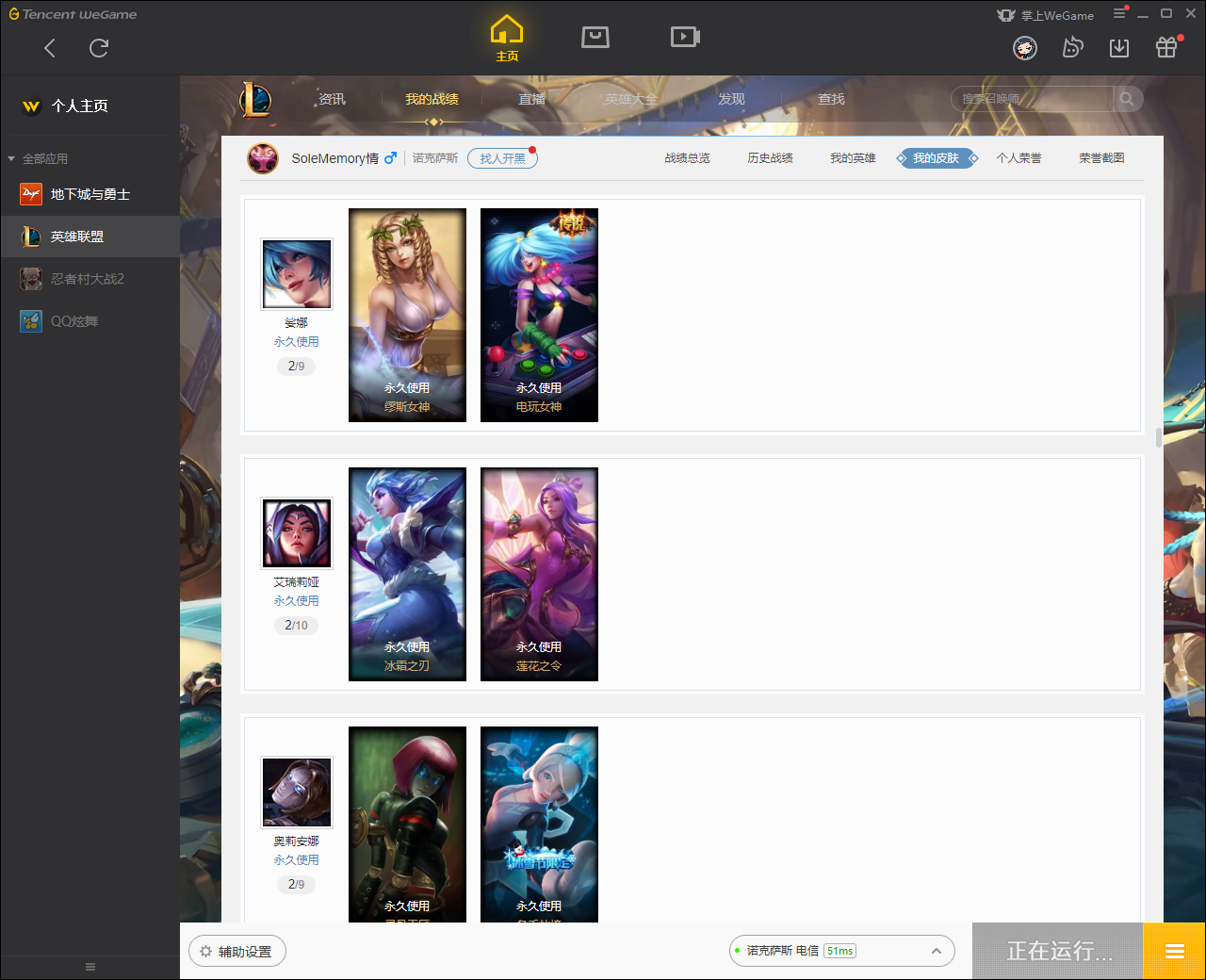Open the download manager icon
The width and height of the screenshot is (1206, 980).
tap(1119, 47)
